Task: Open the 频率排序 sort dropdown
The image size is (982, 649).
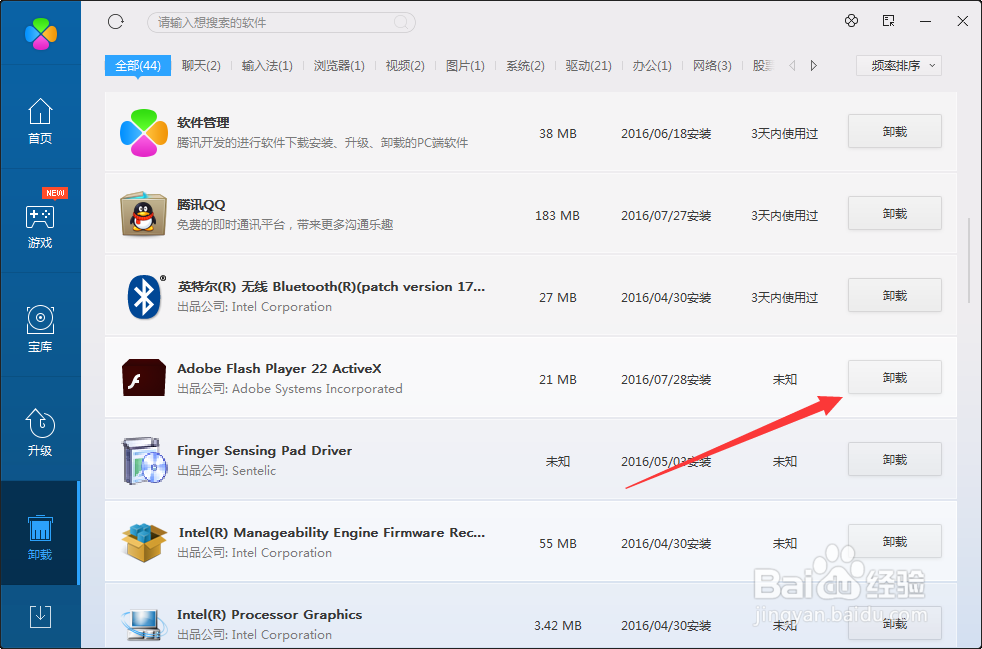Action: point(899,65)
